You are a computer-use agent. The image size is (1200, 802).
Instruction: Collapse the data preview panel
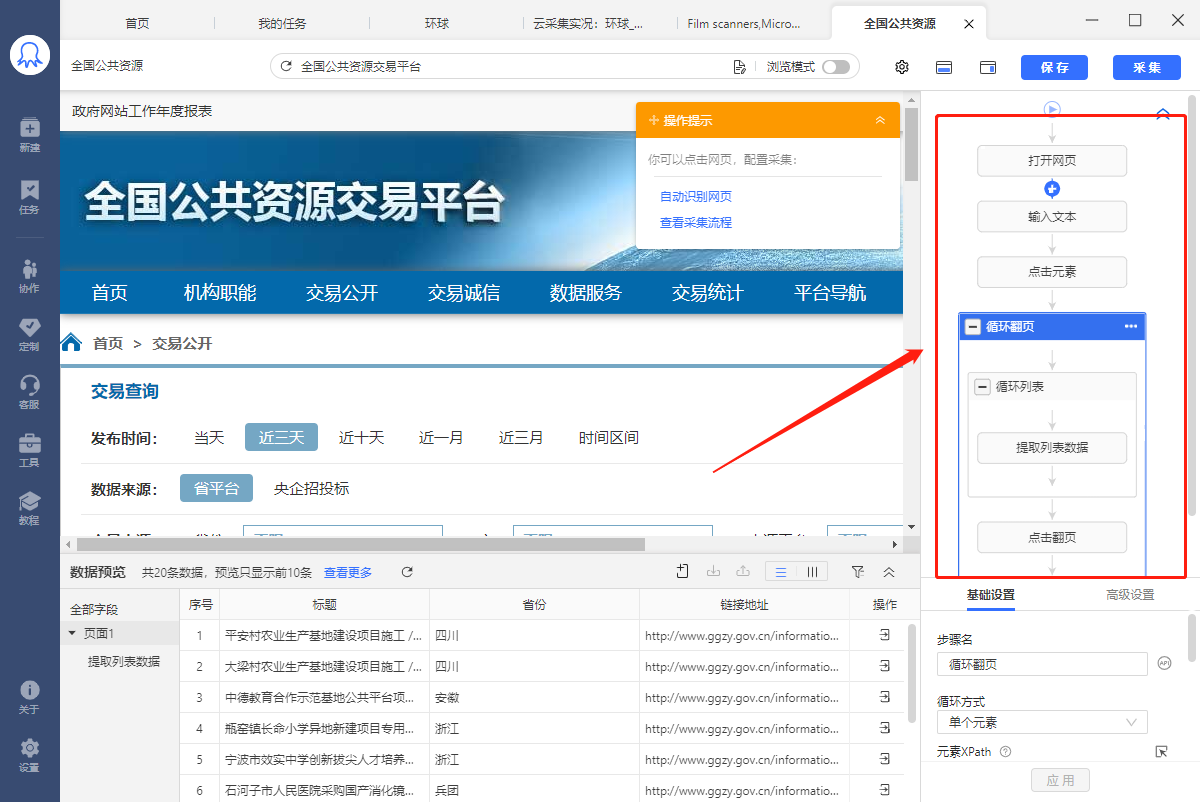pos(889,572)
